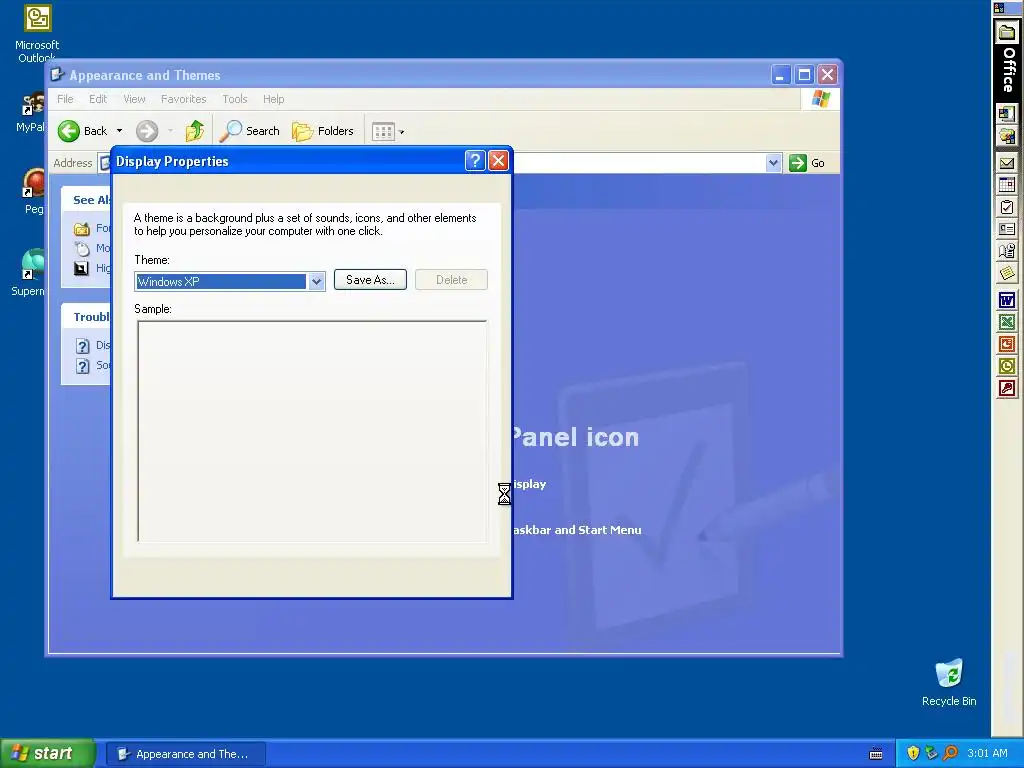Click Open Office Document icon on Office bar
Viewport: 1024px width, 768px height.
point(1007,136)
